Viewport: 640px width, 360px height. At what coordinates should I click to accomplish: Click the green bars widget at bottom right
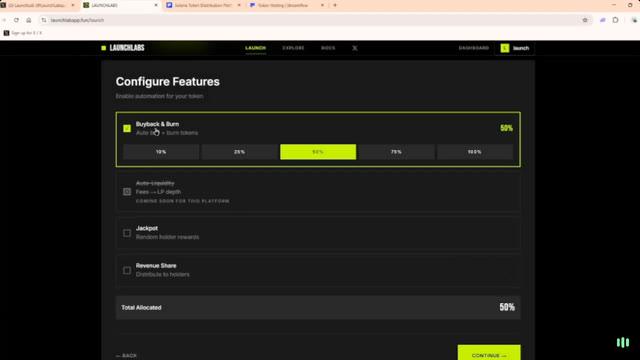(623, 342)
